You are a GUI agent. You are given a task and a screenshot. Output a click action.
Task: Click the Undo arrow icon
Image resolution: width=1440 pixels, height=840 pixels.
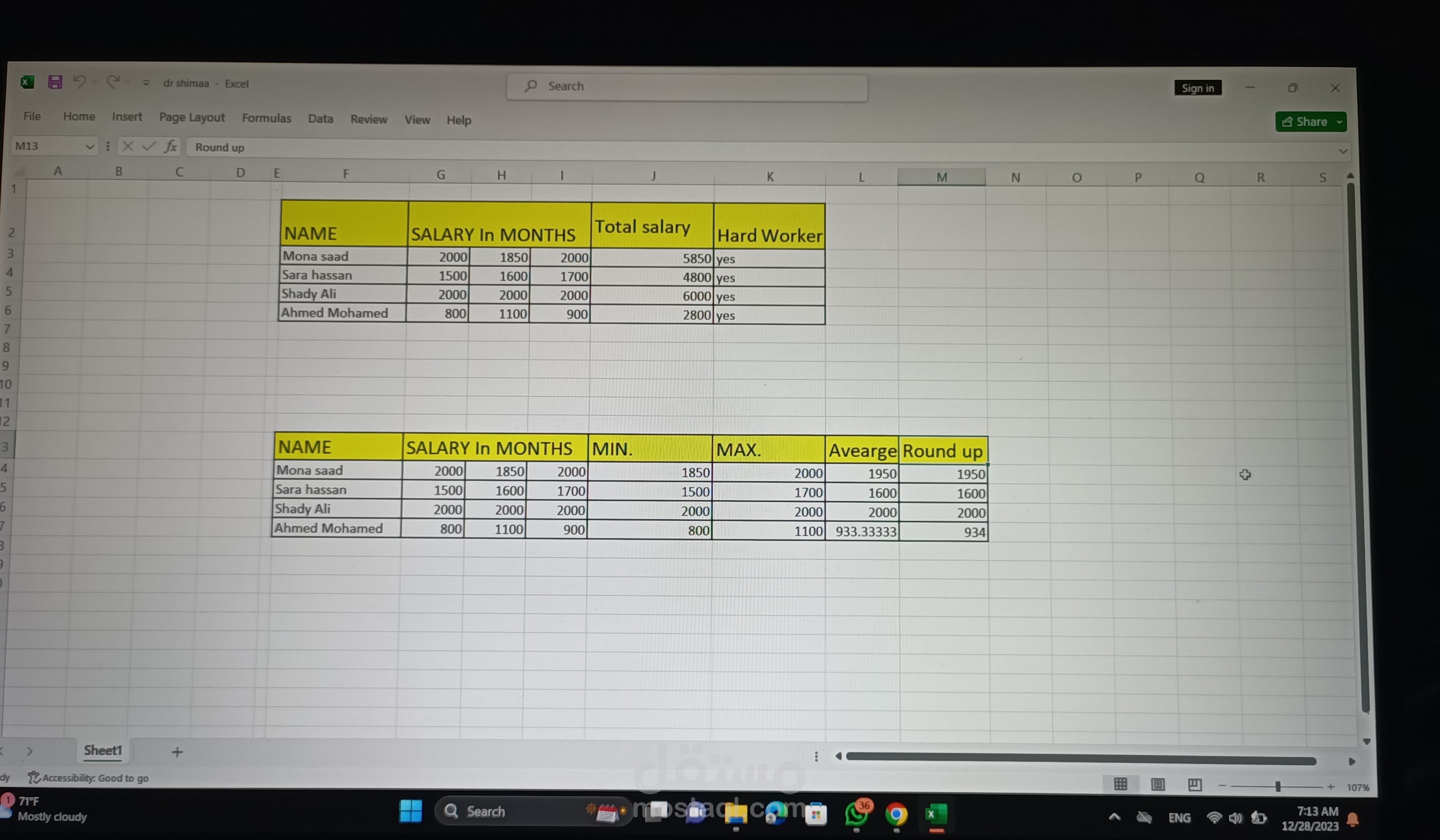point(80,82)
